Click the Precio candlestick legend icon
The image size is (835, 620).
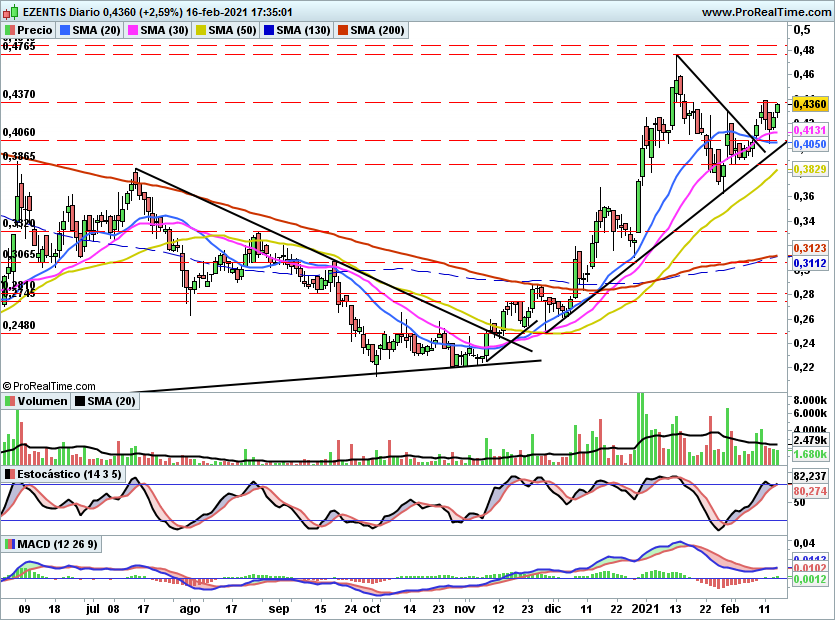10,31
